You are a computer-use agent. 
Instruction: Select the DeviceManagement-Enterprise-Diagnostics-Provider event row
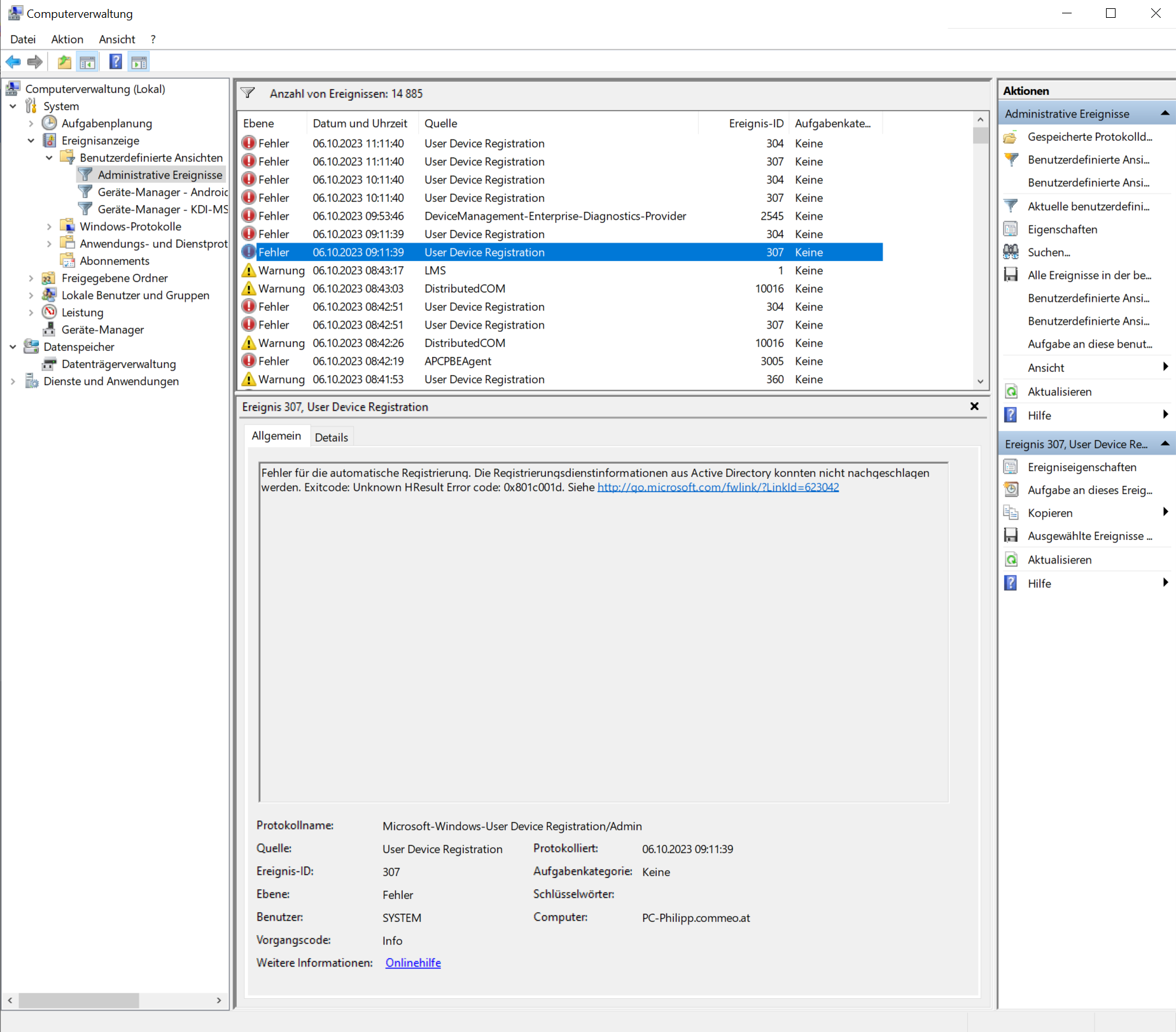tap(561, 216)
